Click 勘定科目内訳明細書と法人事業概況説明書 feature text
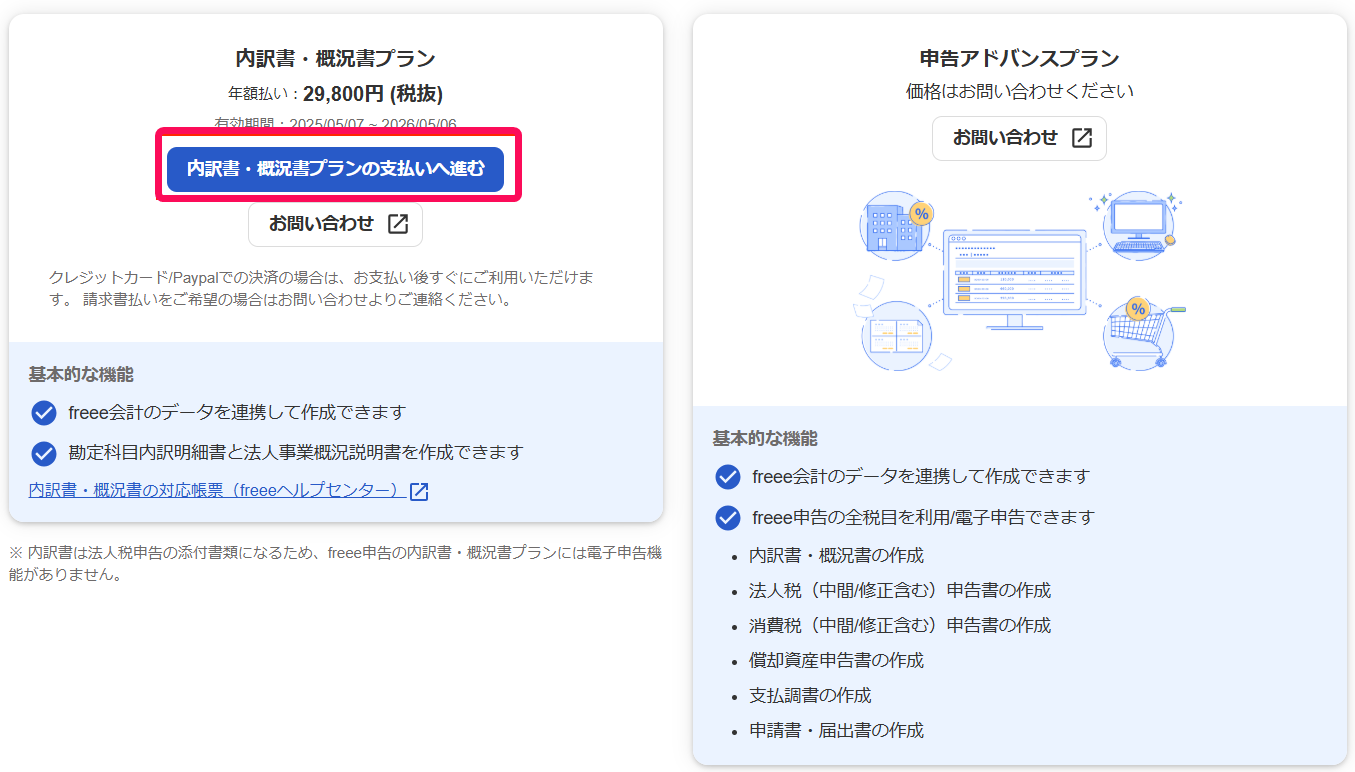The image size is (1355, 772). [x=296, y=453]
